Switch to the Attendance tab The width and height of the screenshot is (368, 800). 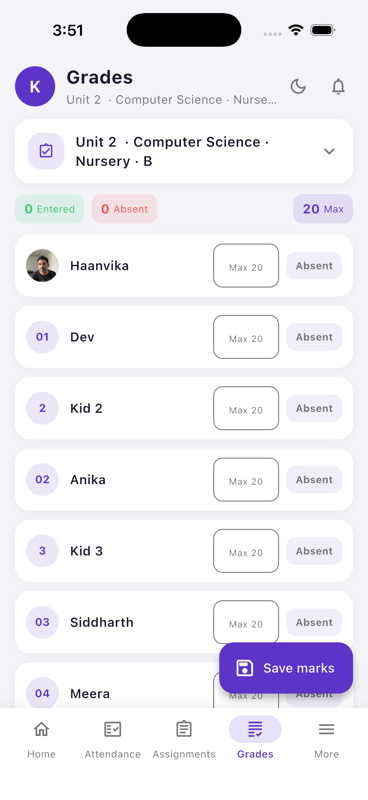(x=112, y=739)
